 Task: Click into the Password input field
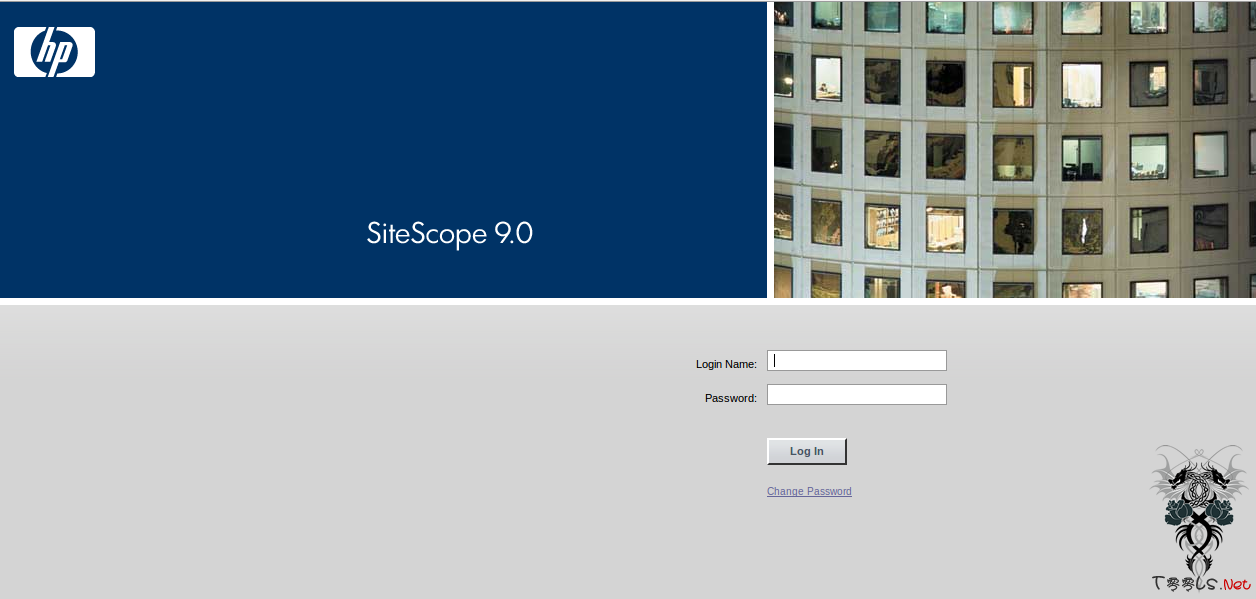856,395
